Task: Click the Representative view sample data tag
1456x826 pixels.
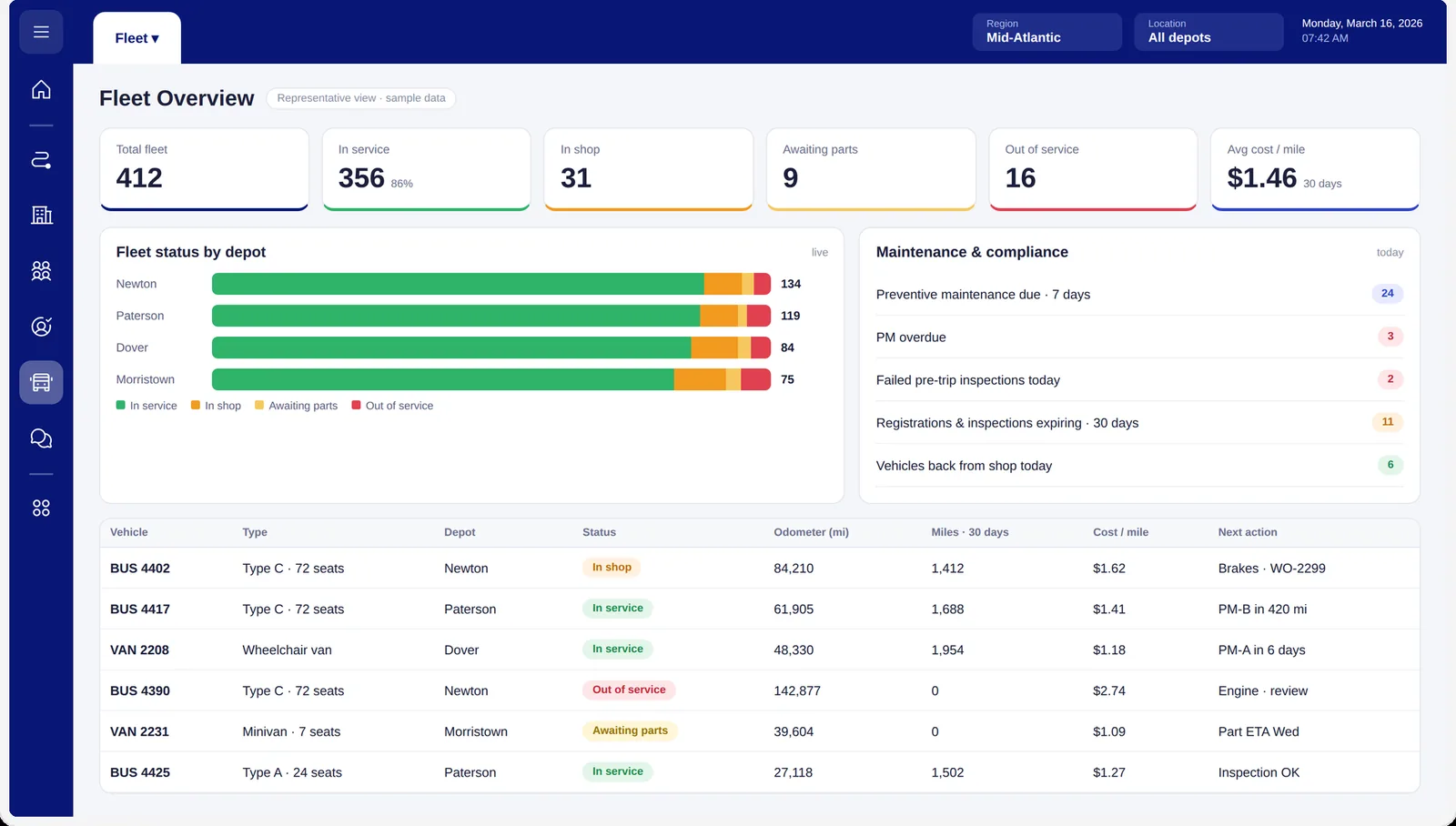Action: coord(361,98)
